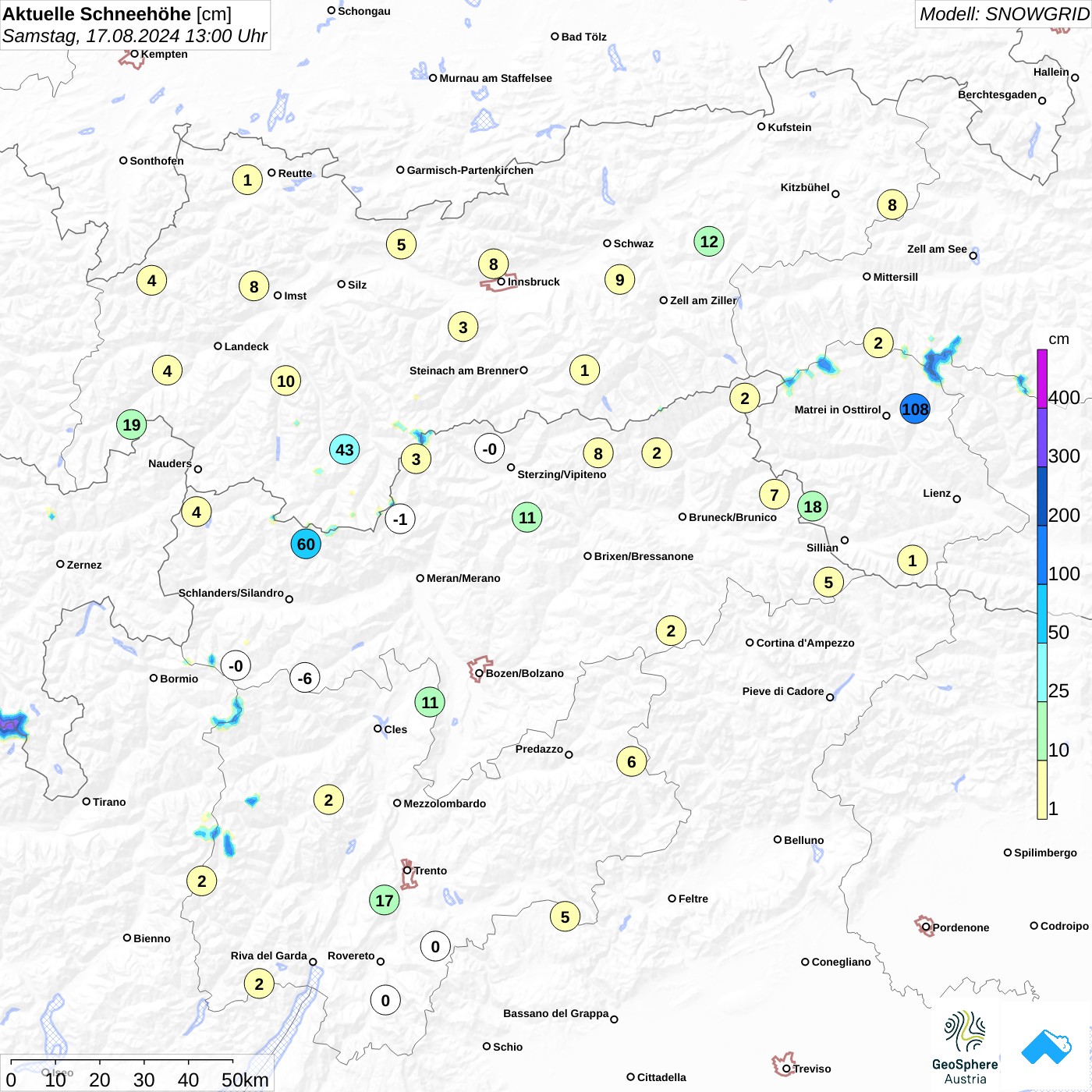The height and width of the screenshot is (1092, 1092).
Task: Click the Bassano del Grappa label
Action: pyautogui.click(x=556, y=1013)
